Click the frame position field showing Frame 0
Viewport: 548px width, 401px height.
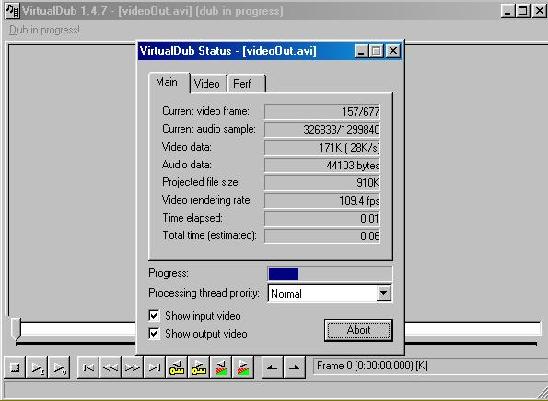429,366
